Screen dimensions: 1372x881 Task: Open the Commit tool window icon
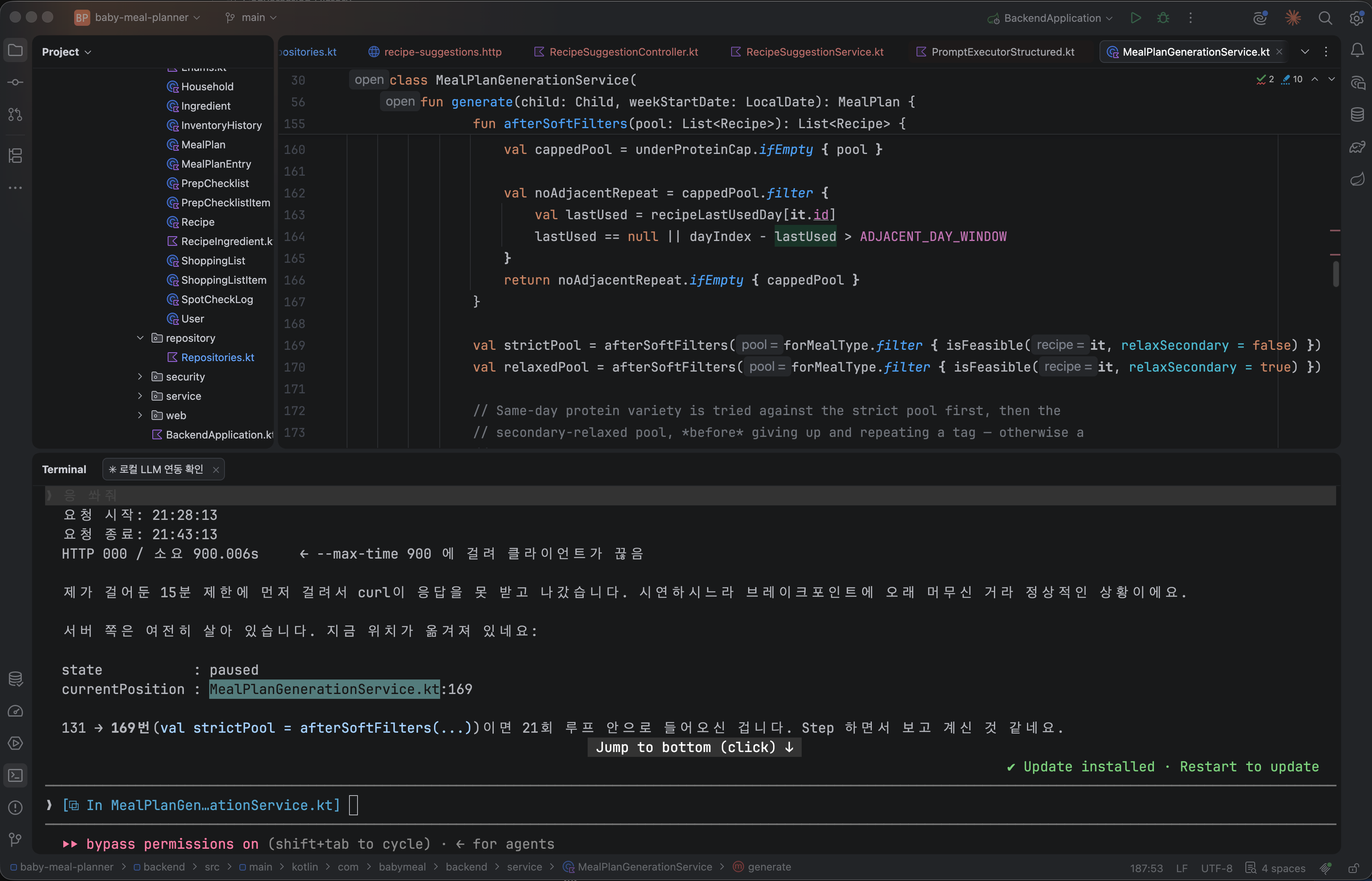pos(15,82)
